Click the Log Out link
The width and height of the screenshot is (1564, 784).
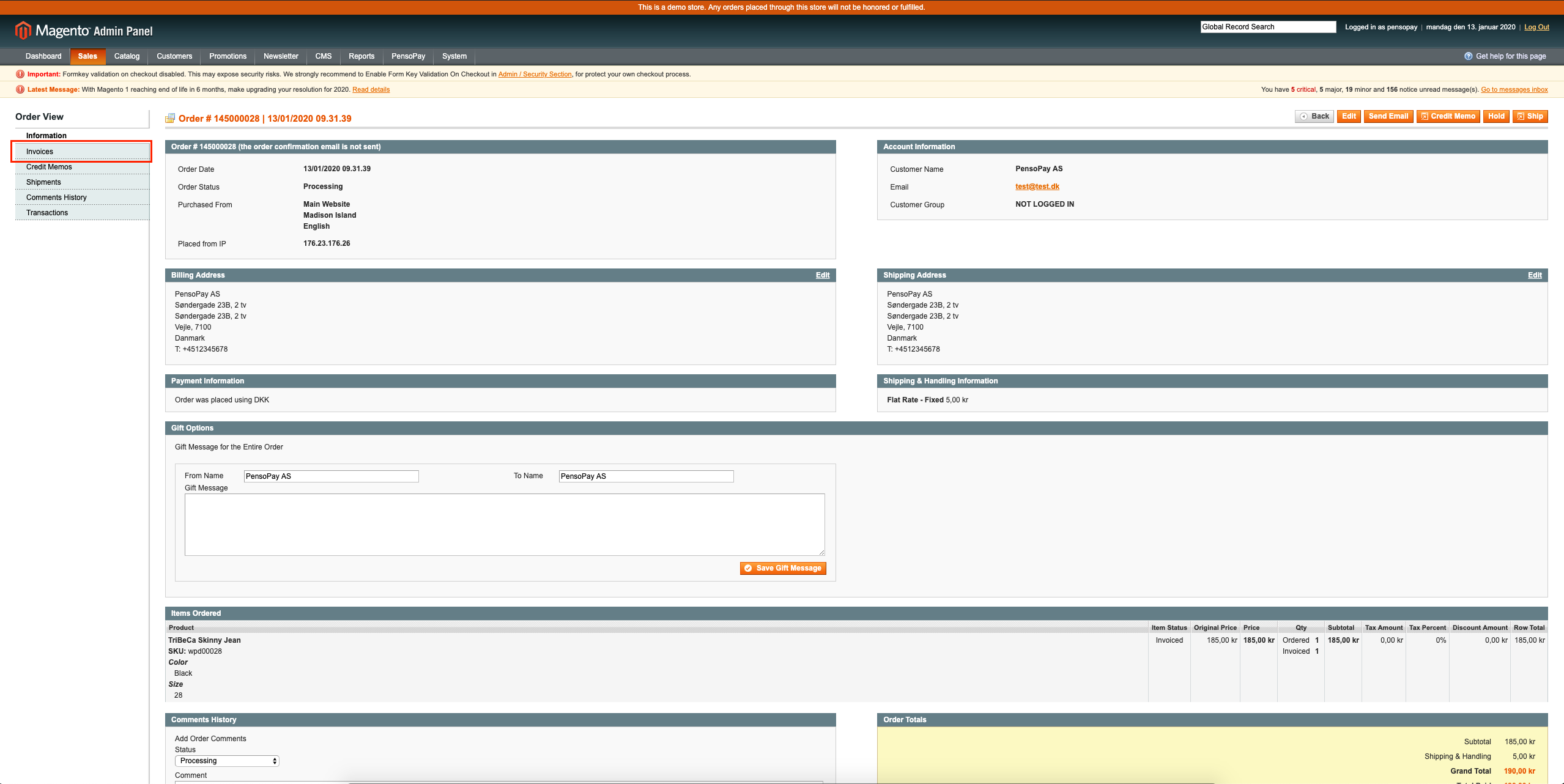(1536, 27)
